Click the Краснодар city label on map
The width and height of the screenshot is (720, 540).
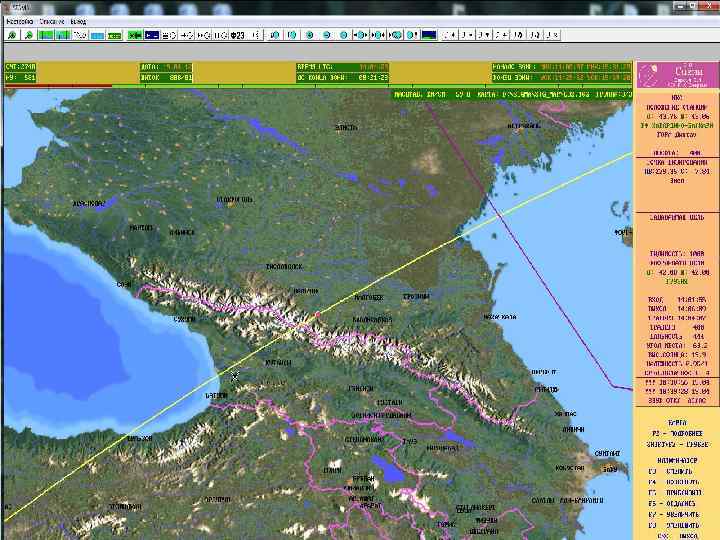[89, 203]
